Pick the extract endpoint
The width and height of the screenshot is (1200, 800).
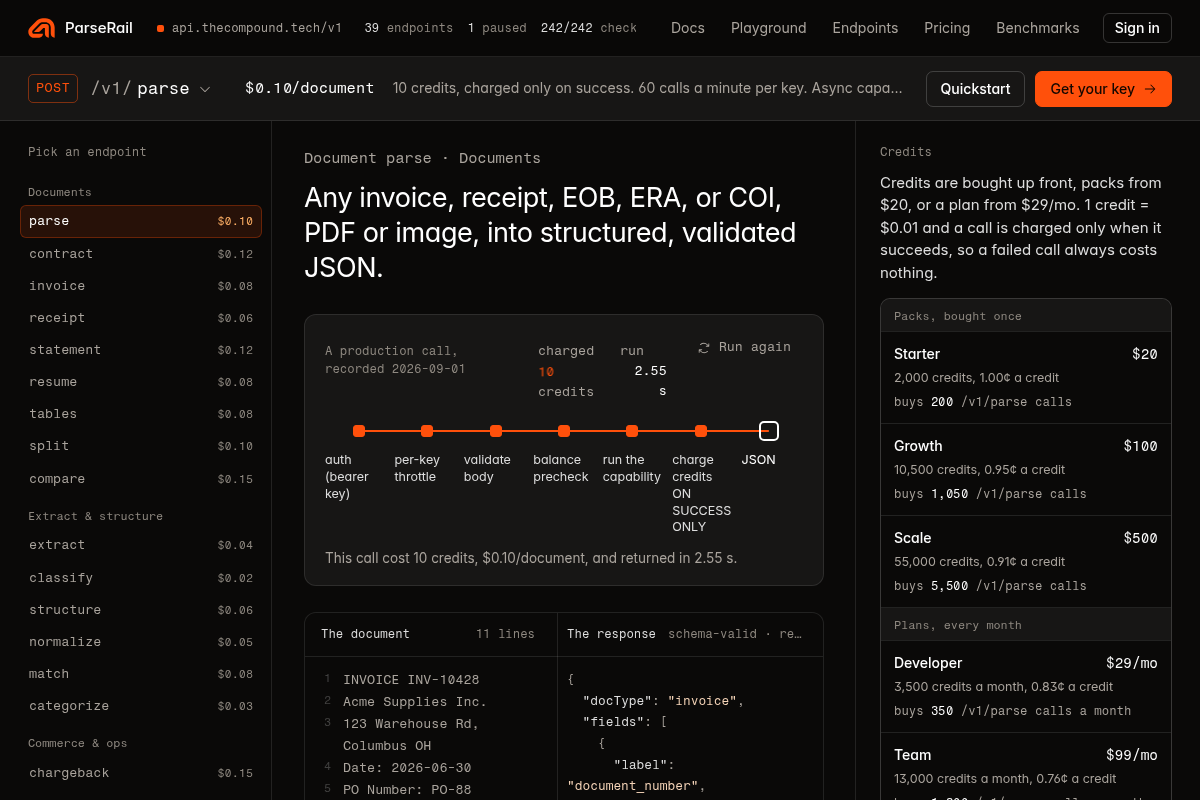pos(141,545)
